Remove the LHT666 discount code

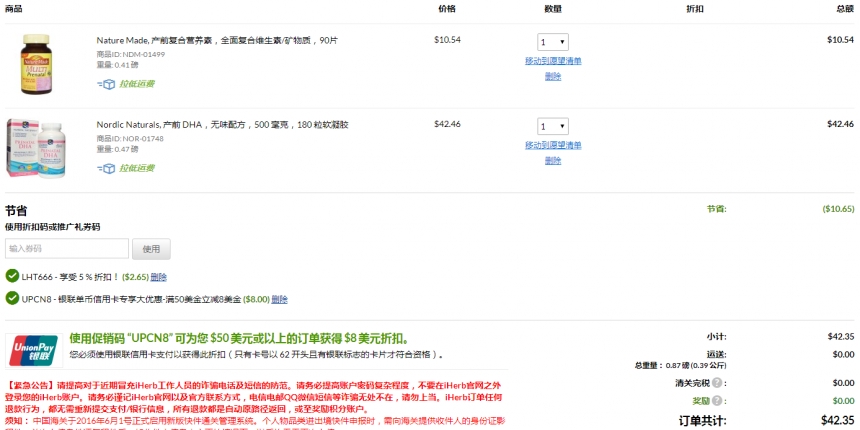pos(159,277)
